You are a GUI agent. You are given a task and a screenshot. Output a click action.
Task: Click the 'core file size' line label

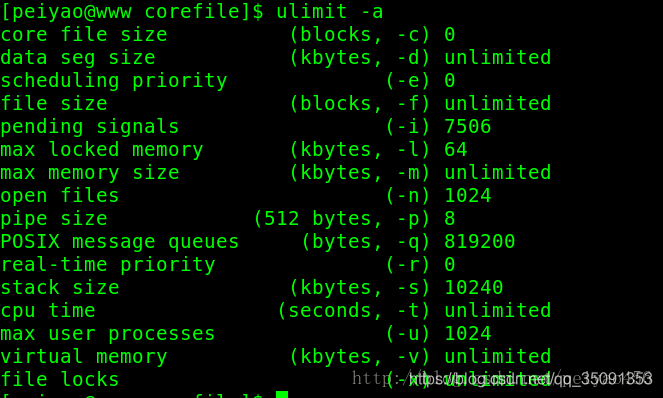click(x=84, y=34)
